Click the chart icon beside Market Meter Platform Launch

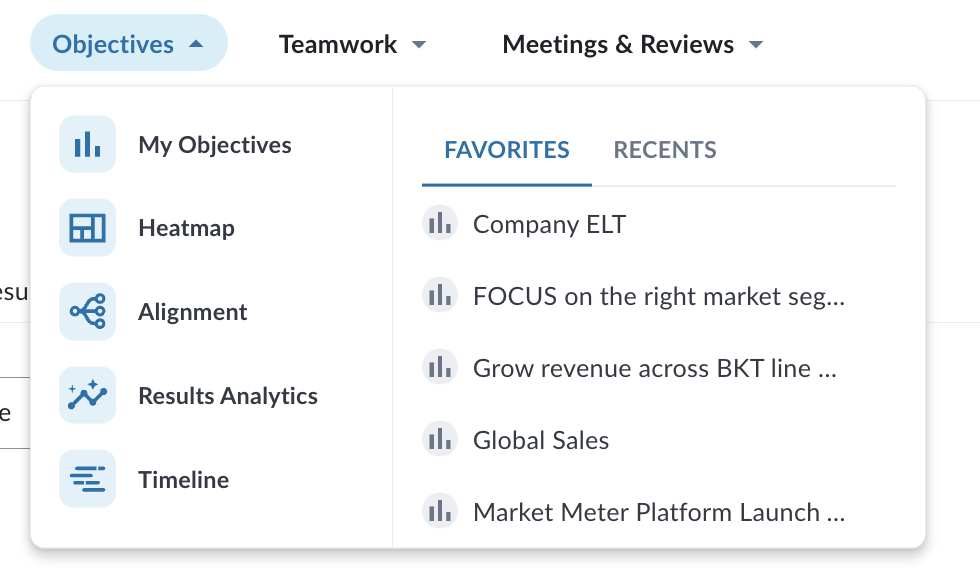440,511
